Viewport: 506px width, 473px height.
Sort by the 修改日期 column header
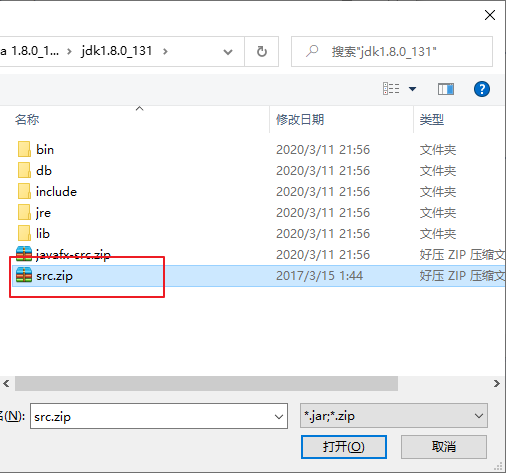click(x=300, y=119)
